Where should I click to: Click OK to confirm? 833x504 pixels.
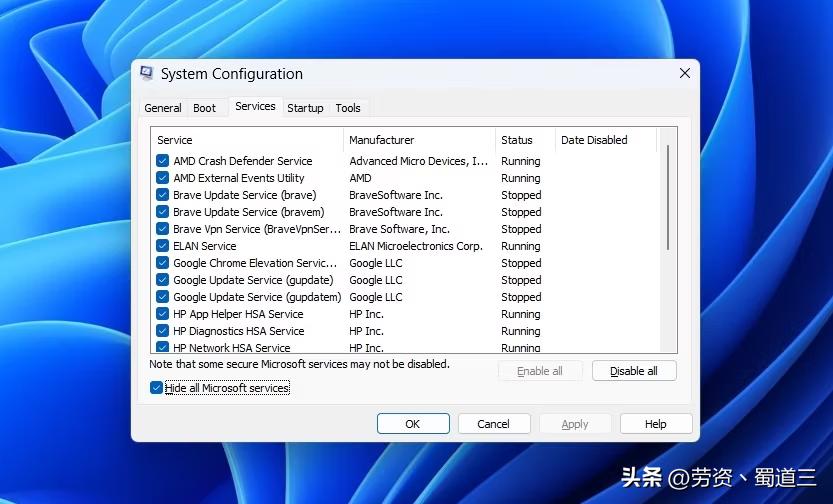click(413, 424)
